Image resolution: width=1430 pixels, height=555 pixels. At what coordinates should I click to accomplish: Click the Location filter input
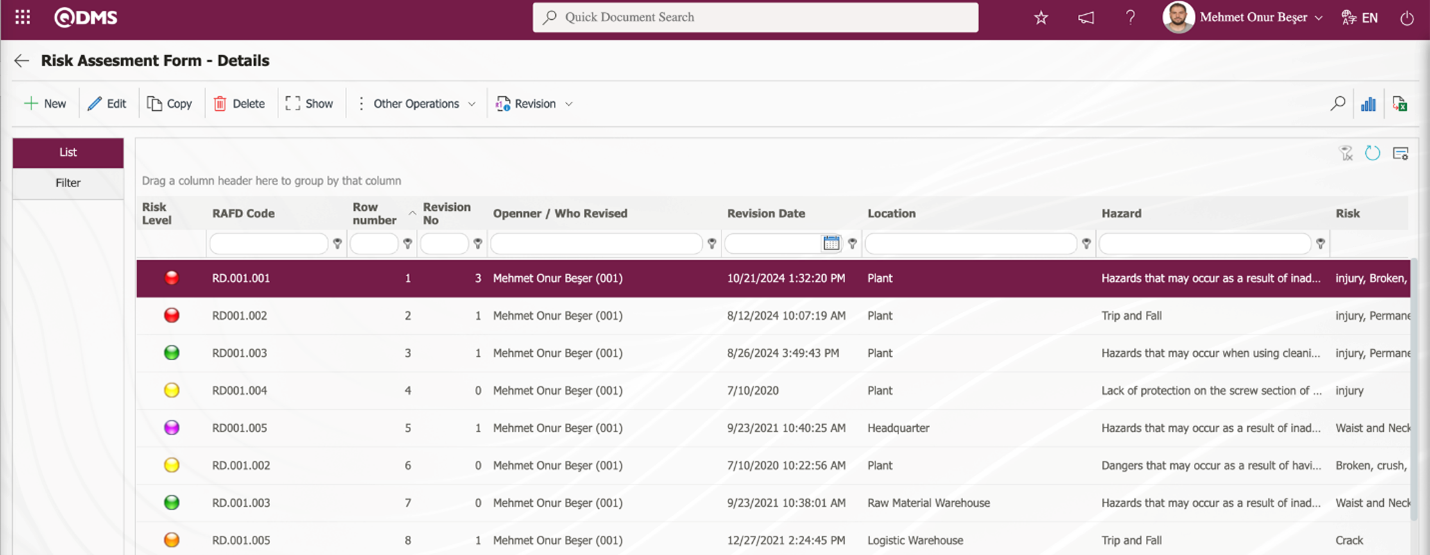[971, 244]
